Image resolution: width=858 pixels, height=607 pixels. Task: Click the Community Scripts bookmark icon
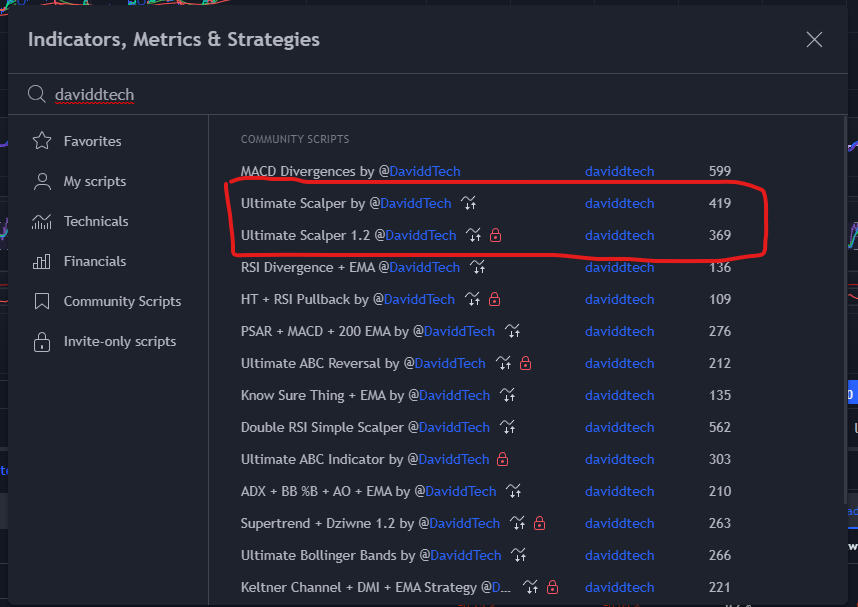[42, 301]
